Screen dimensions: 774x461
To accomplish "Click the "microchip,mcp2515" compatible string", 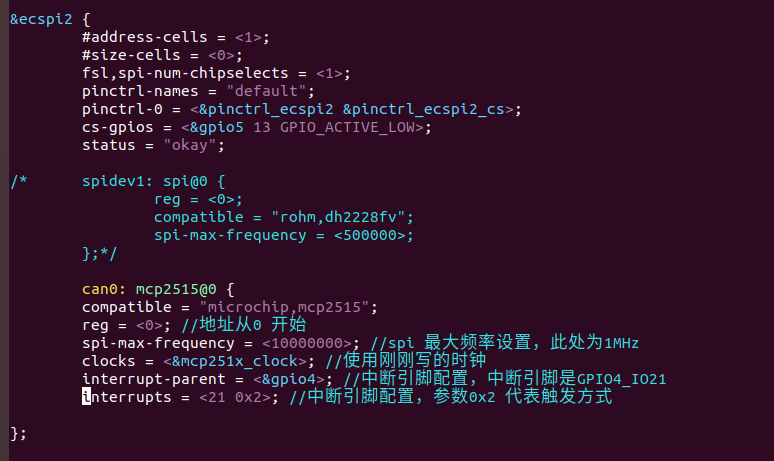I will click(x=289, y=308).
